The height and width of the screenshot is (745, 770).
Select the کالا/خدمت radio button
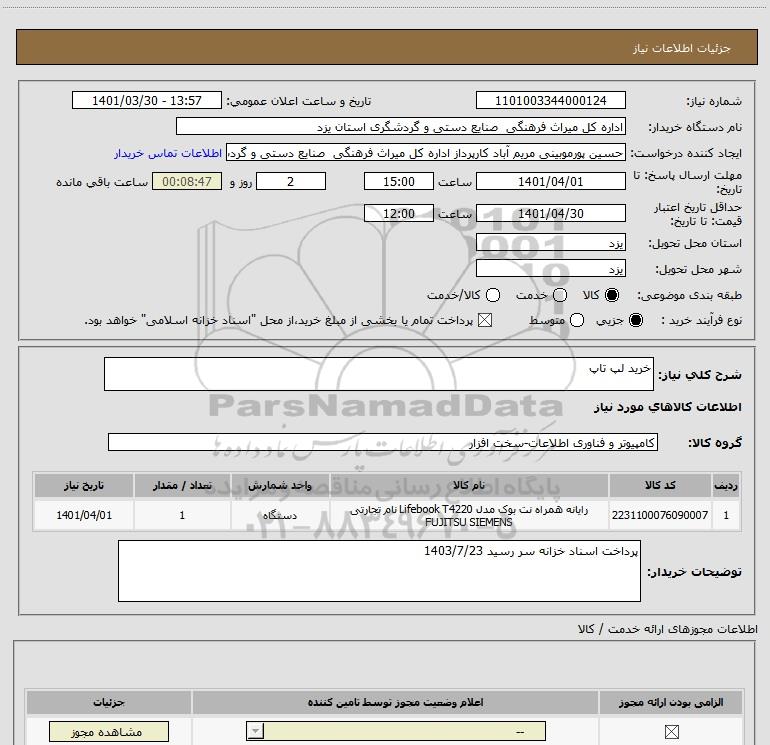(x=493, y=295)
